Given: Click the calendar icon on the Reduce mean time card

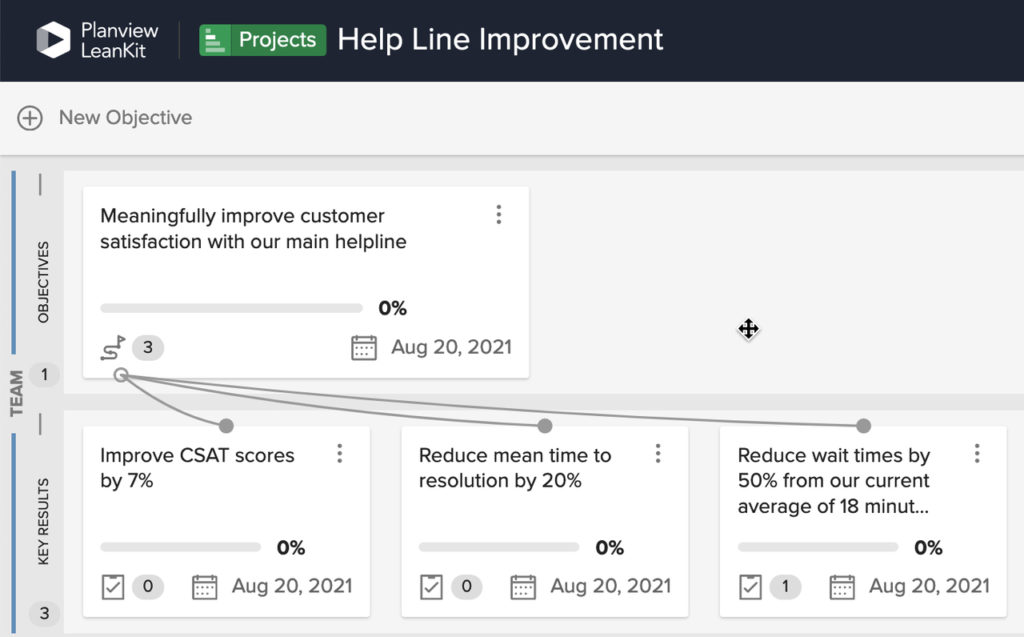Looking at the screenshot, I should pyautogui.click(x=523, y=587).
